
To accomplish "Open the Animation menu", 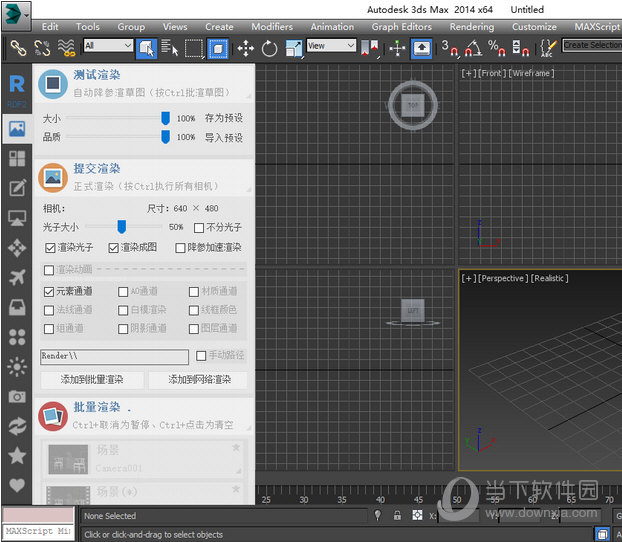I will [x=332, y=27].
